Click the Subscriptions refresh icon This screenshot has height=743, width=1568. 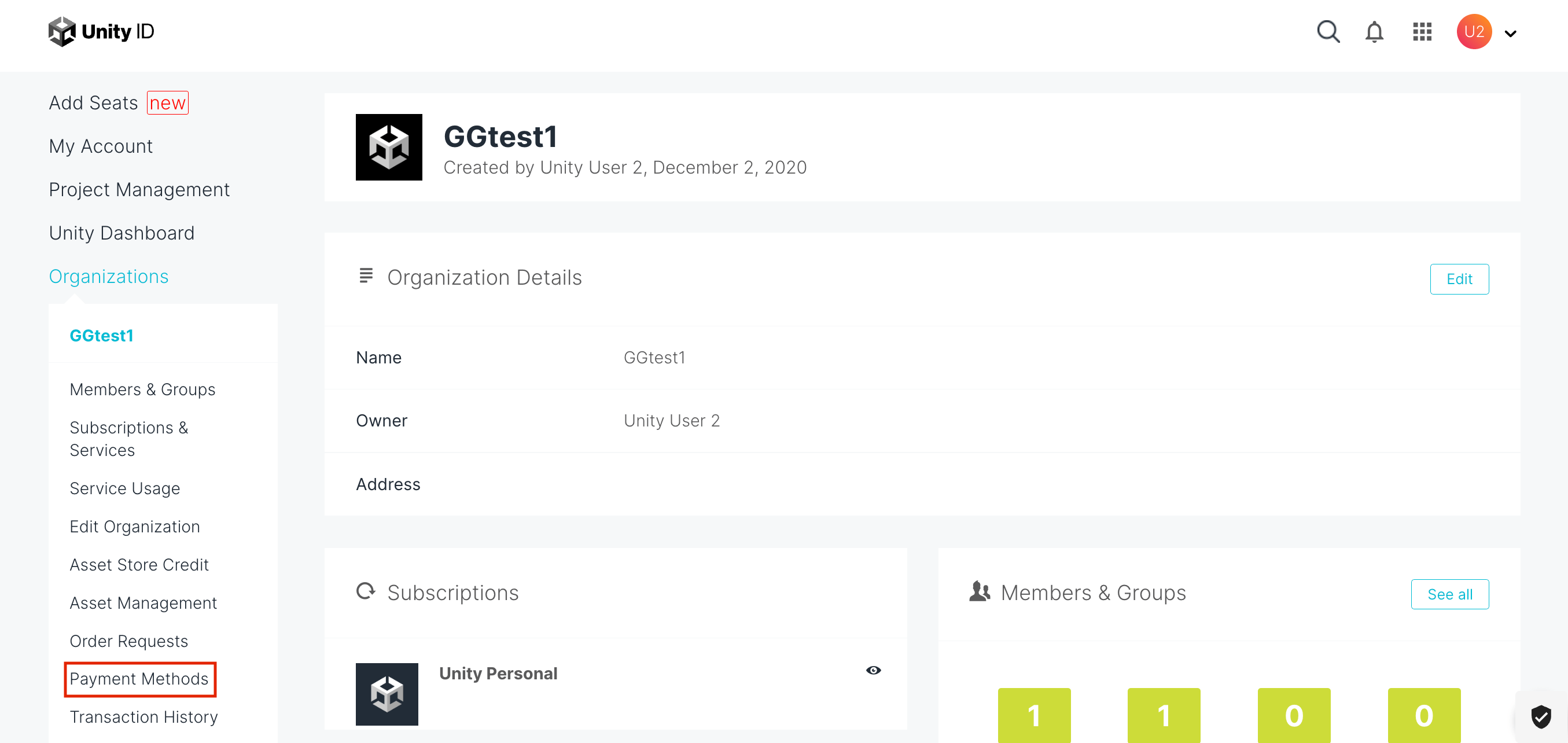366,591
